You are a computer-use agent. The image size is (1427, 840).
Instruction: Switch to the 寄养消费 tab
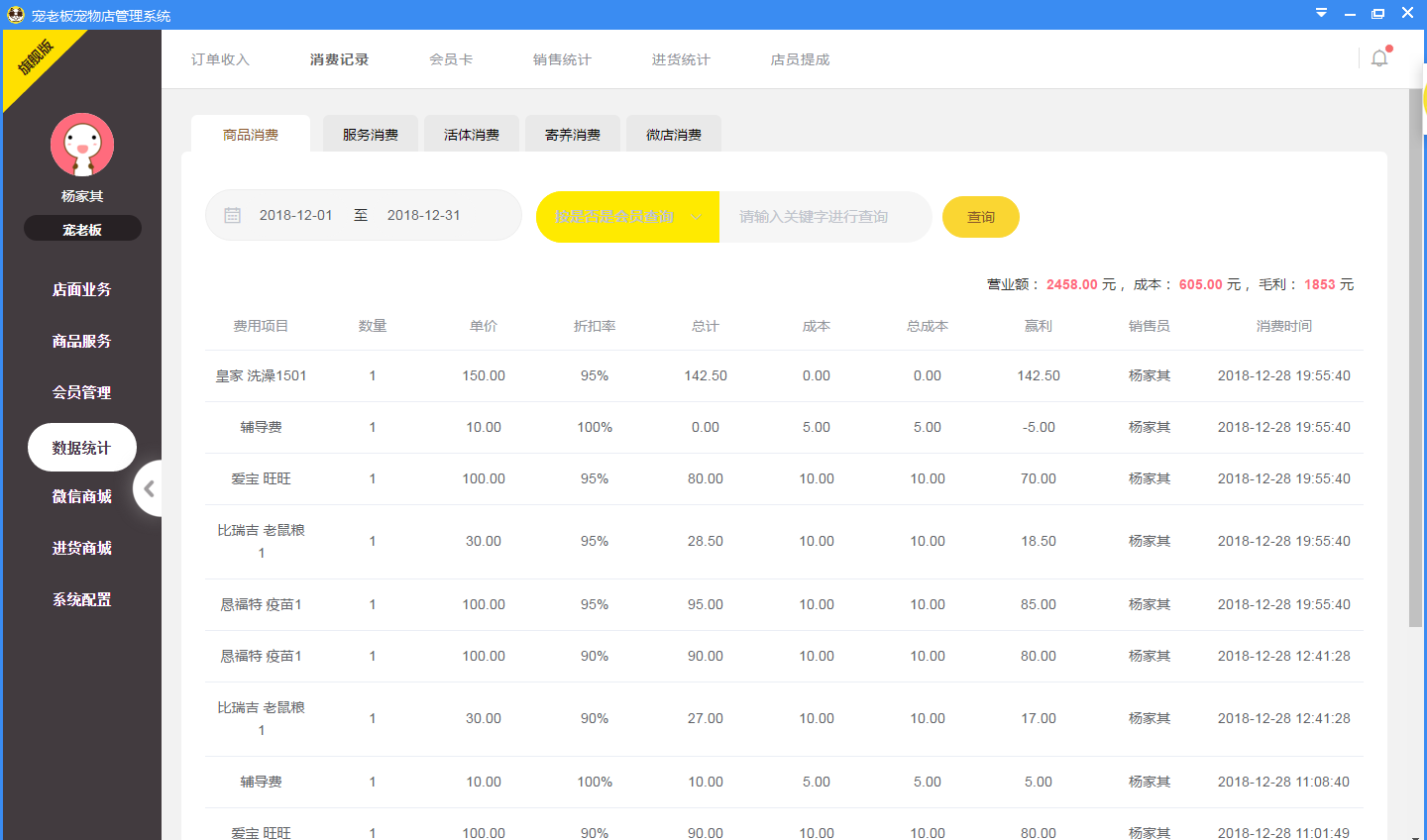[x=572, y=134]
